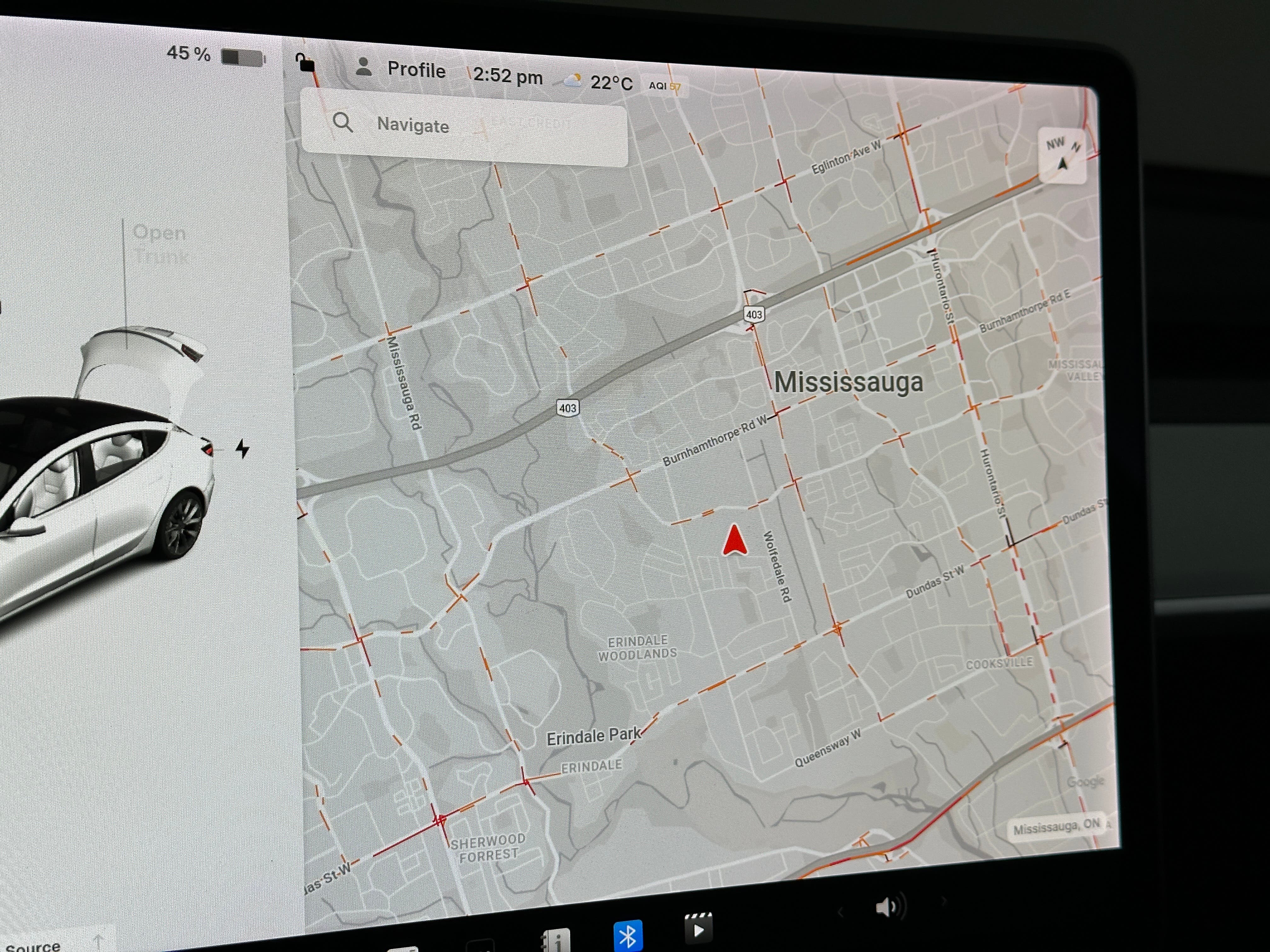Viewport: 1270px width, 952px height.
Task: Tap the AQI air quality badge
Action: (x=664, y=87)
